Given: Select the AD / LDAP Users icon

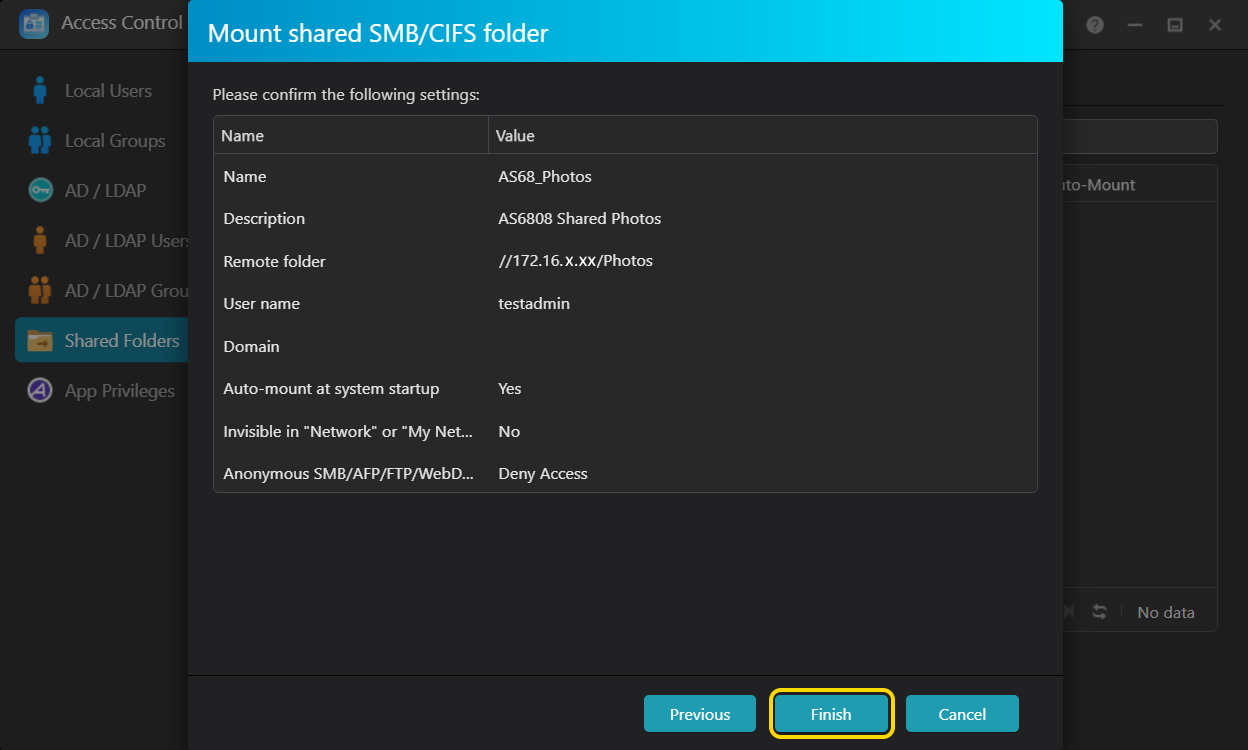Looking at the screenshot, I should (x=40, y=241).
